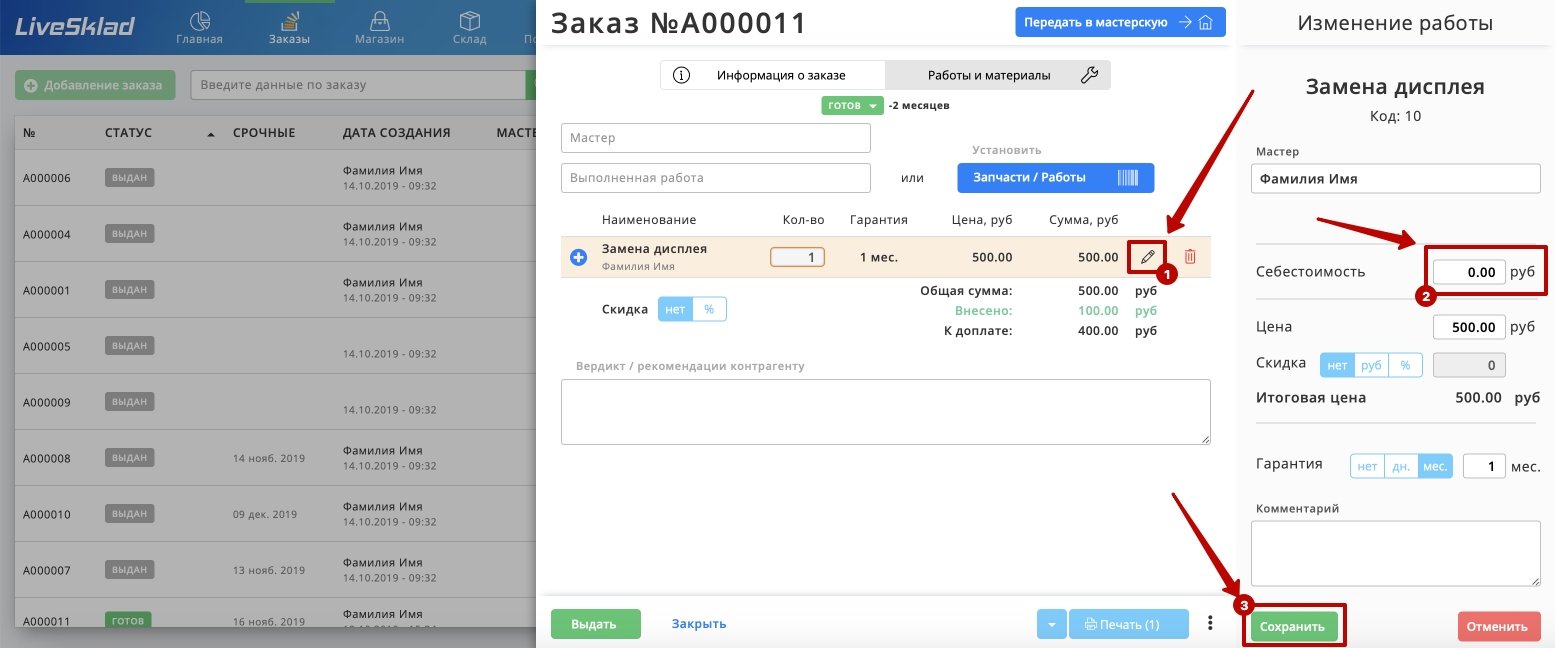Image resolution: width=1555 pixels, height=648 pixels.
Task: Select order A000008 in the table
Action: tap(275, 458)
